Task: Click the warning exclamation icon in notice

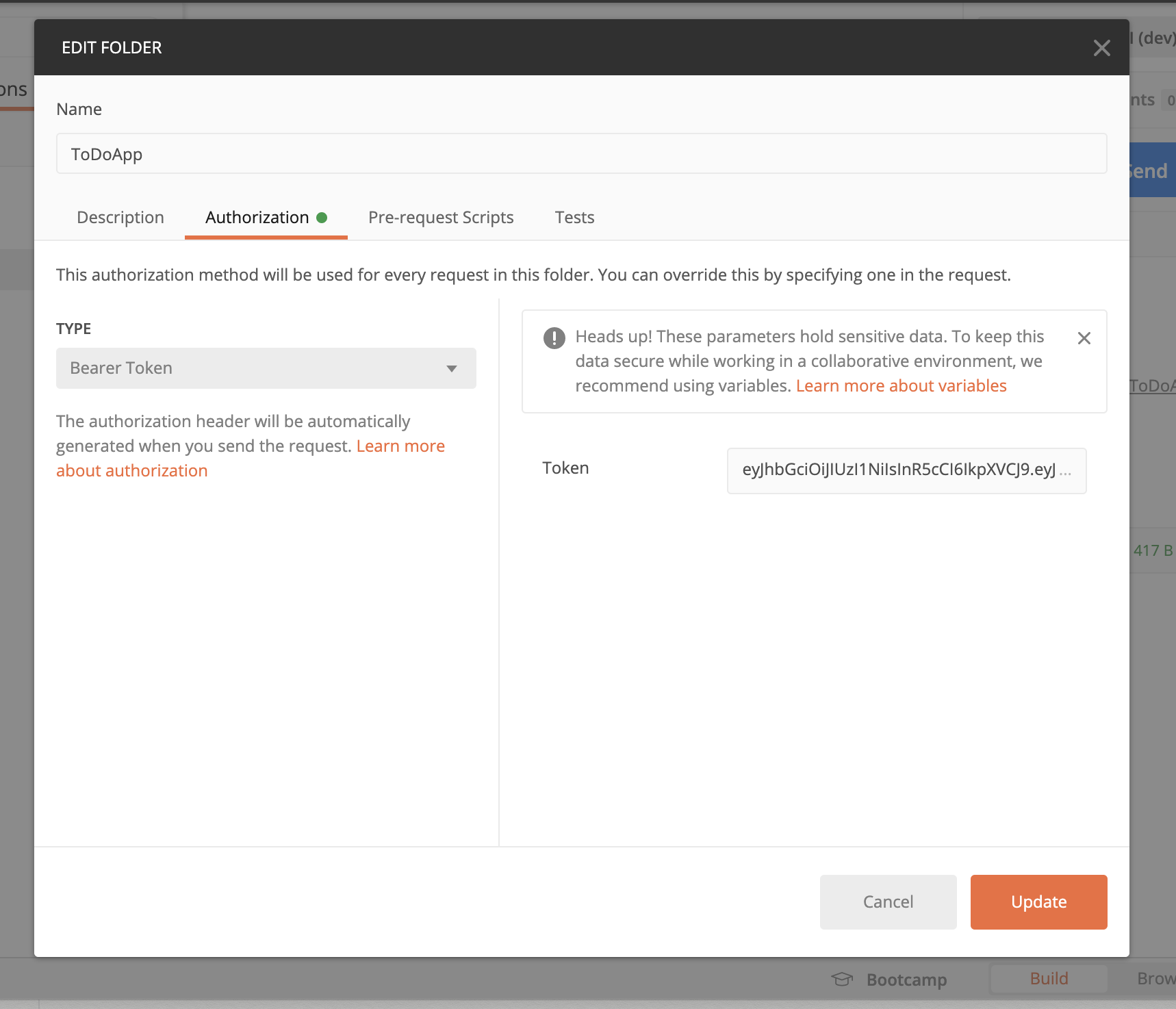Action: point(554,338)
